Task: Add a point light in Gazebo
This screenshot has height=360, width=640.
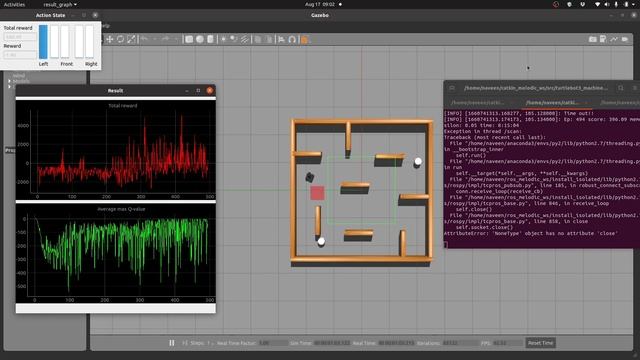Action: pyautogui.click(x=223, y=39)
